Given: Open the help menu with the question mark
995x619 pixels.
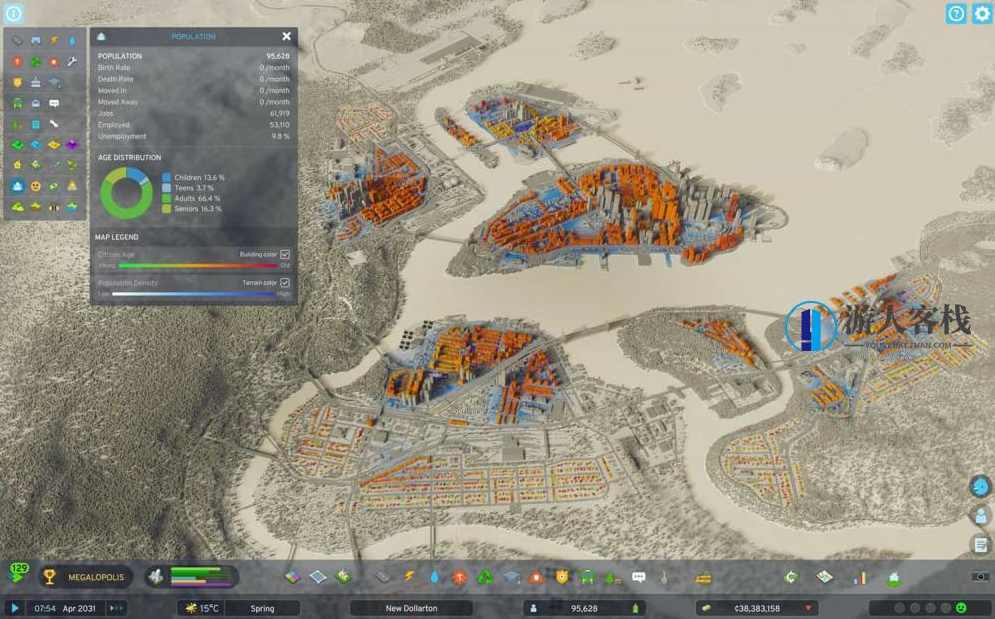Looking at the screenshot, I should (956, 14).
